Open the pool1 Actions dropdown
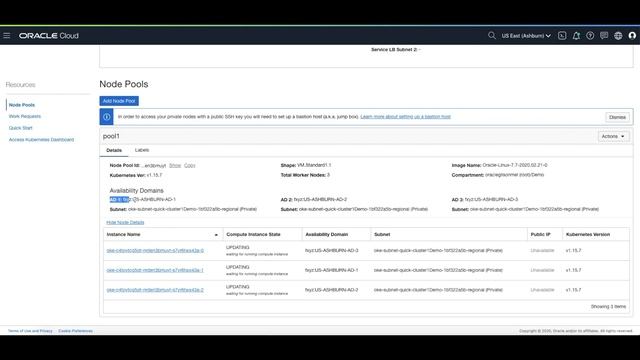 click(x=613, y=136)
